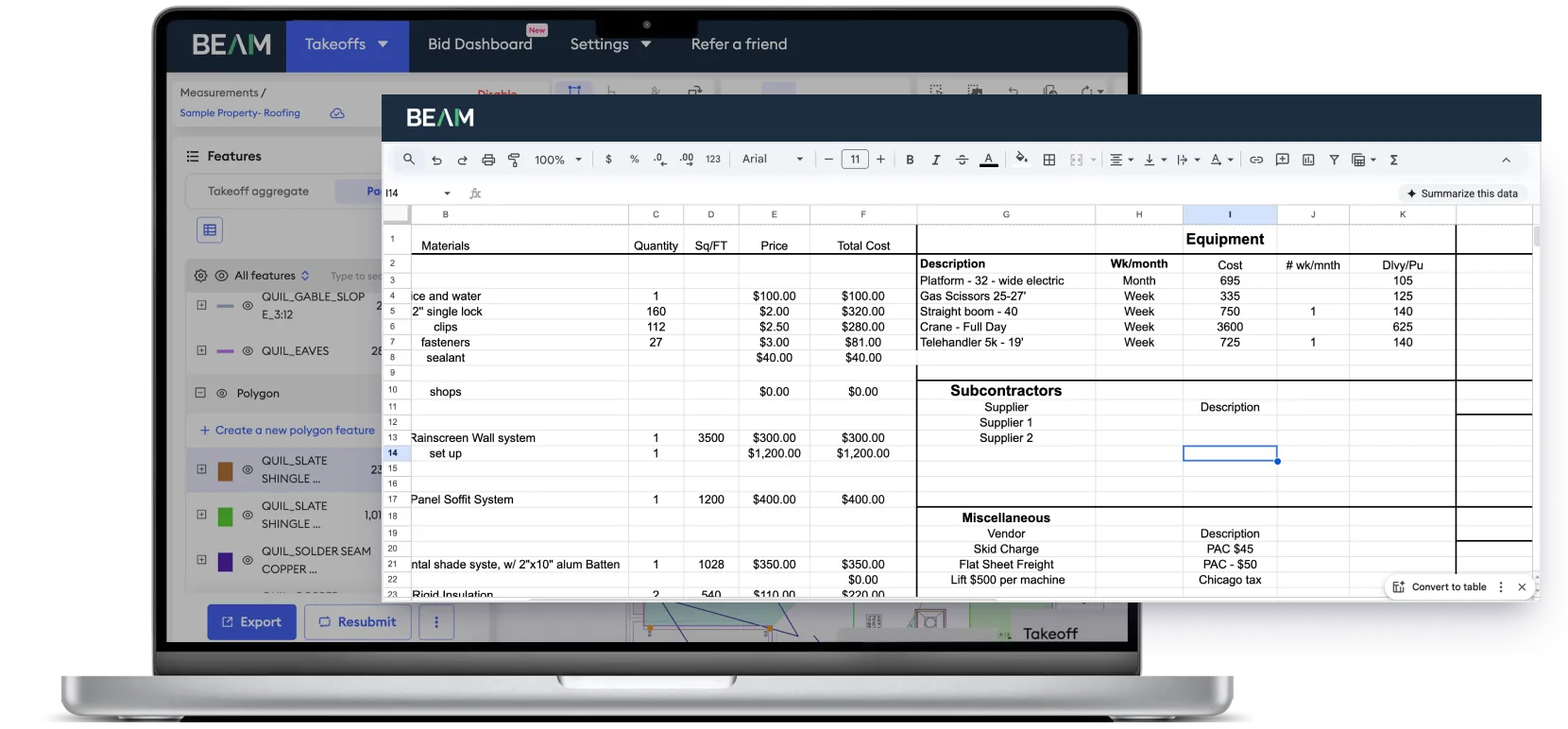Click brown color swatch of QUIL_SLATE SHINGLE
Screen dimensions: 1568x729
pos(225,471)
